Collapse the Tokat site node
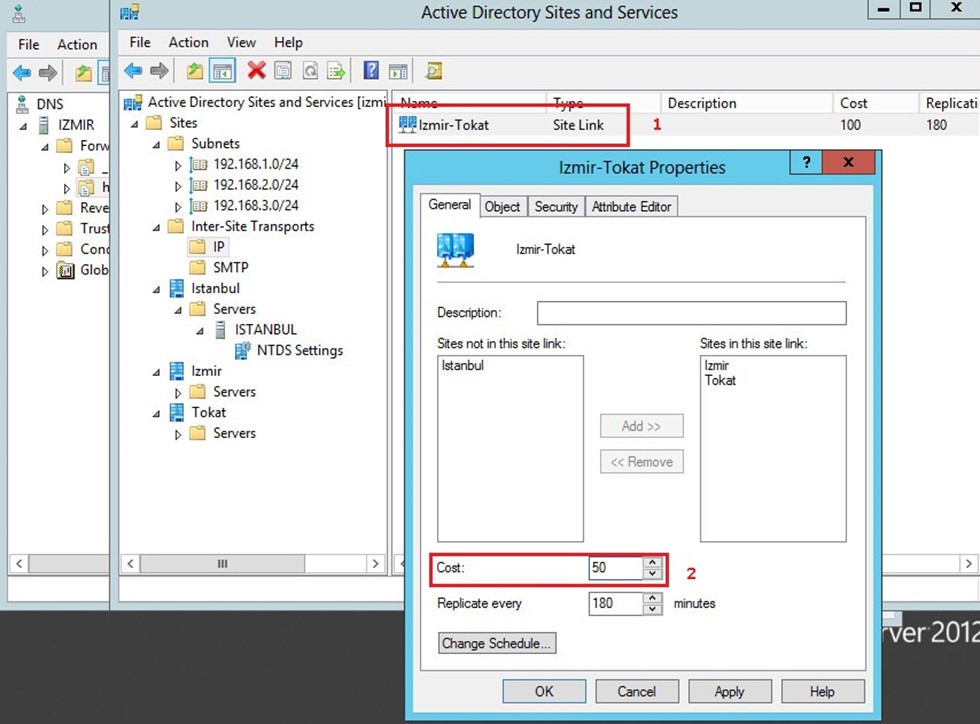Screen dimensions: 980x724 (x=156, y=414)
